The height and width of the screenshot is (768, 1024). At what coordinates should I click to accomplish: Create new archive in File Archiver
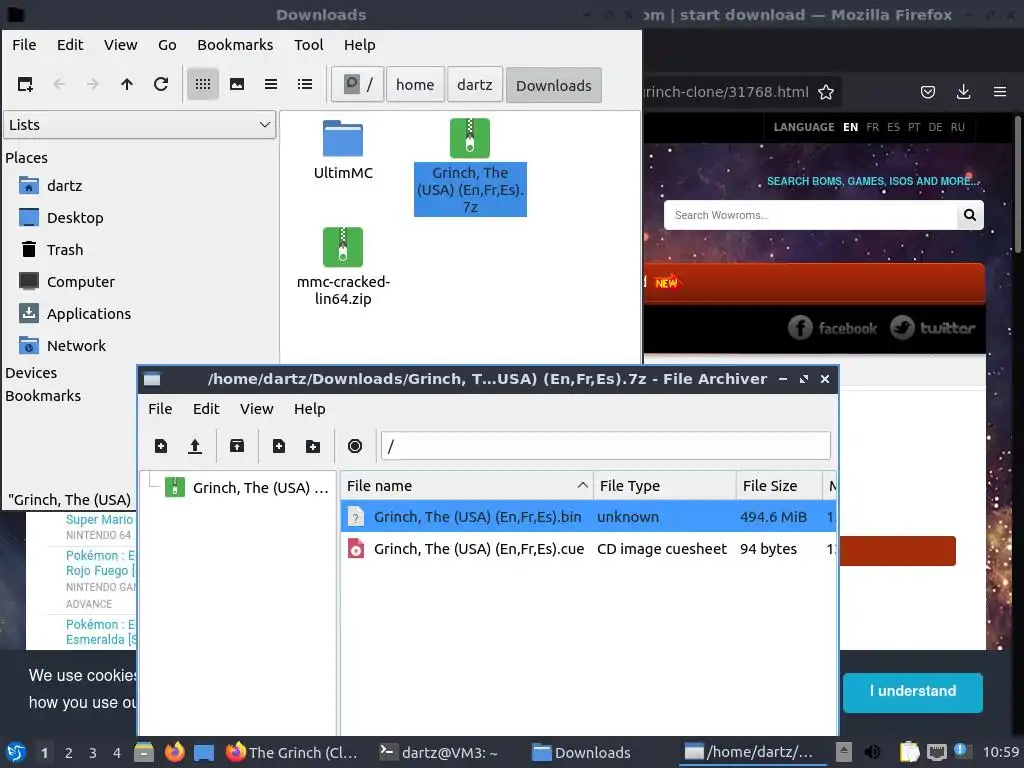tap(161, 446)
